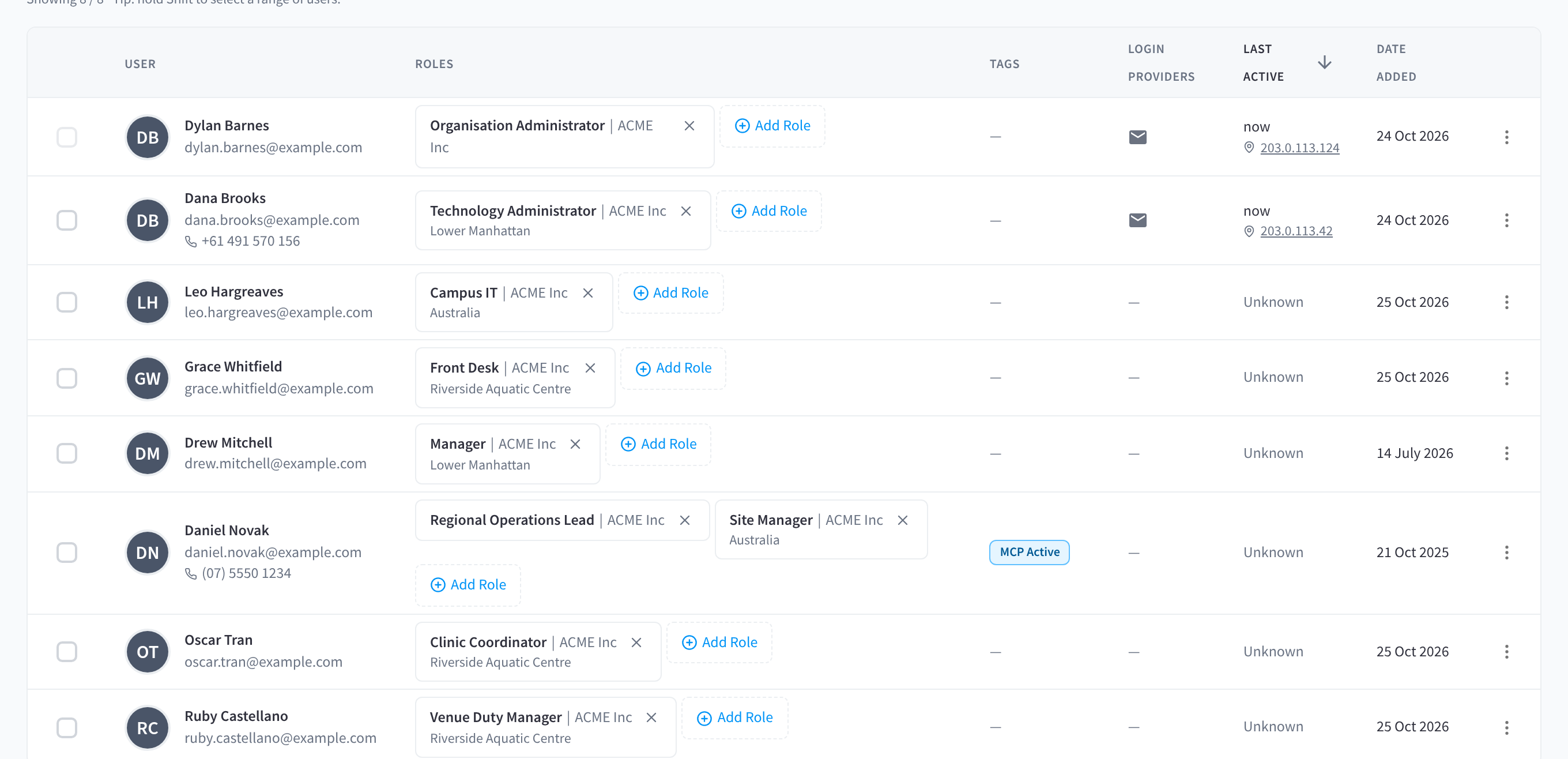Click the DN avatar for Daniel Novak
The width and height of the screenshot is (1568, 759).
click(x=148, y=553)
